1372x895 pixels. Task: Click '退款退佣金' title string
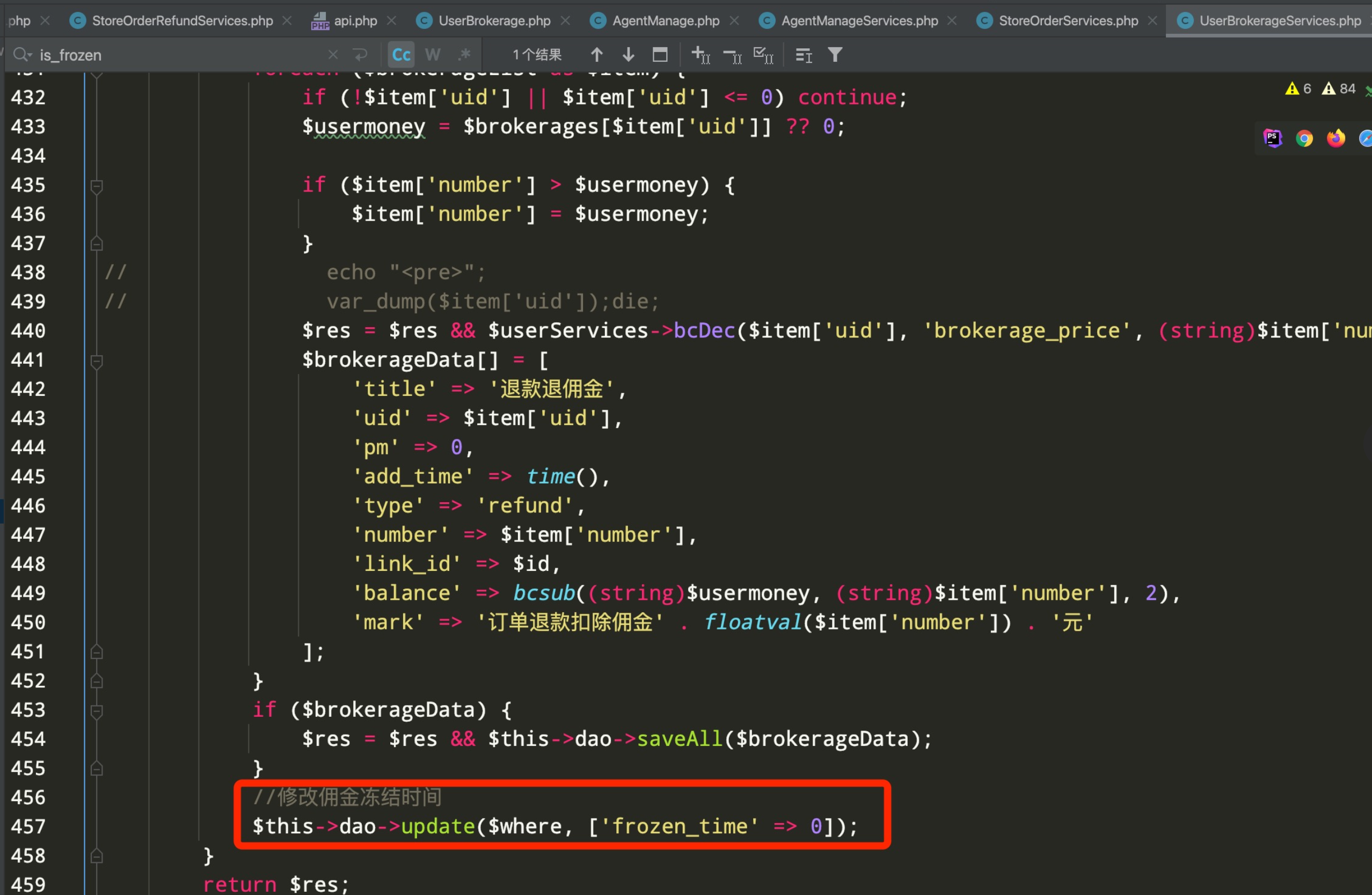552,390
